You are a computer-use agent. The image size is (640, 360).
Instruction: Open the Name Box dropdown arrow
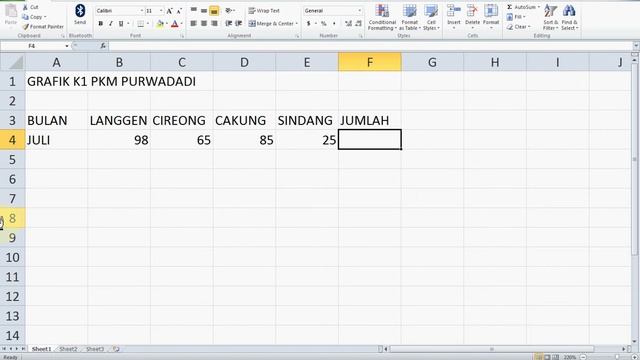(67, 46)
